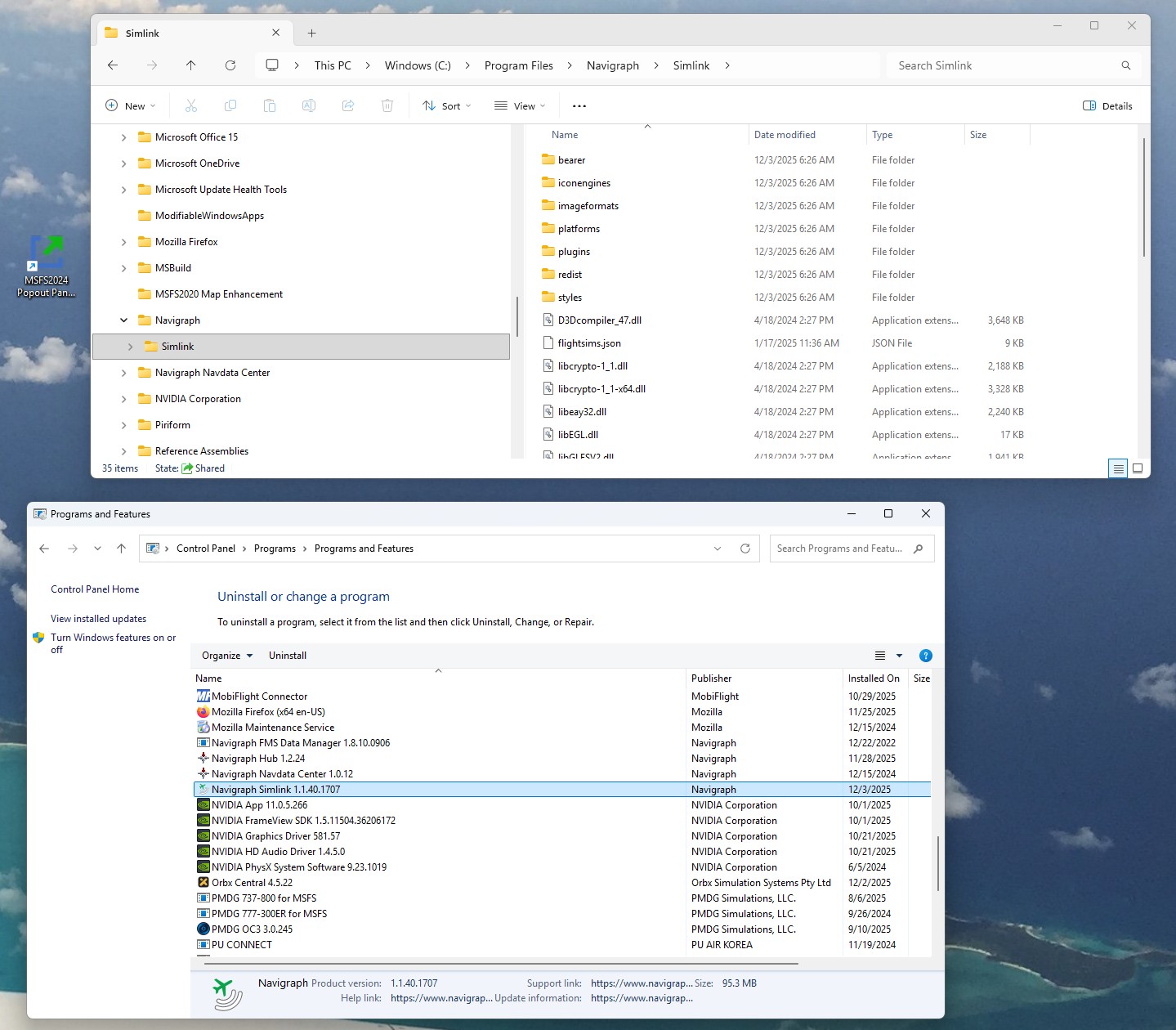Open the Organize dropdown menu
This screenshot has height=1030, width=1176.
click(227, 656)
